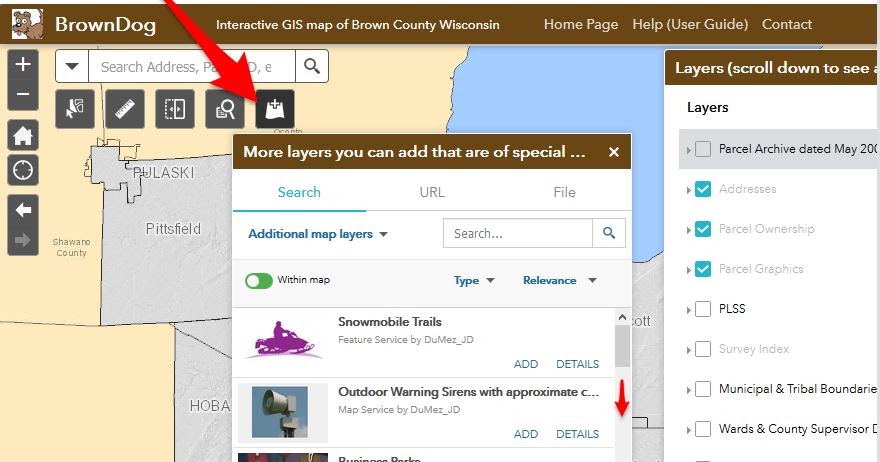Click the layer Search... text box
The width and height of the screenshot is (880, 462).
517,233
